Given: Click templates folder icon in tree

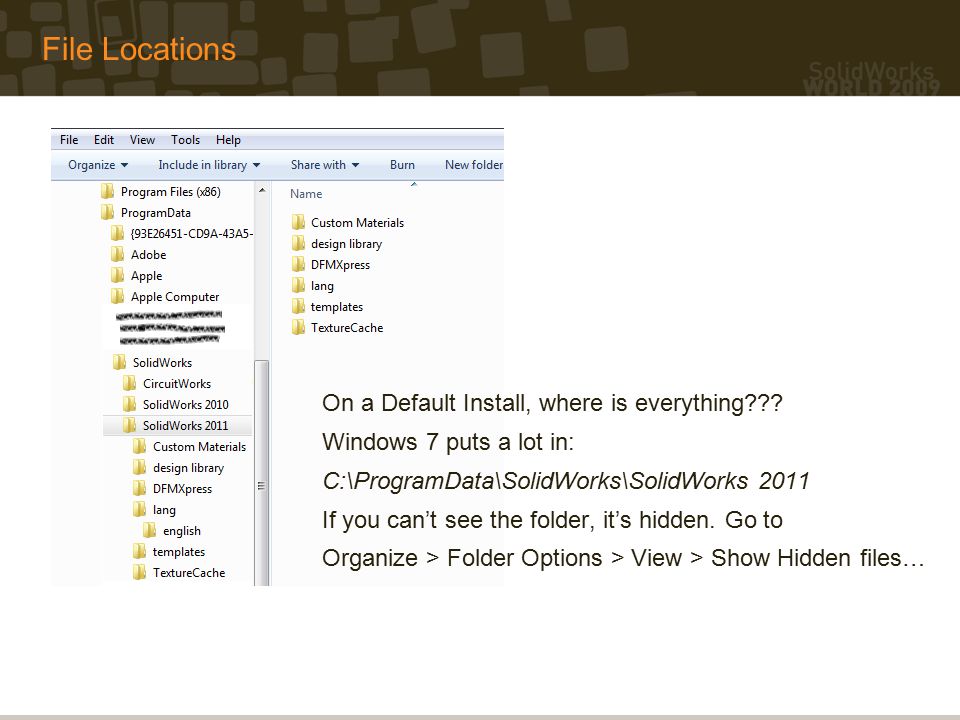Looking at the screenshot, I should tap(139, 551).
